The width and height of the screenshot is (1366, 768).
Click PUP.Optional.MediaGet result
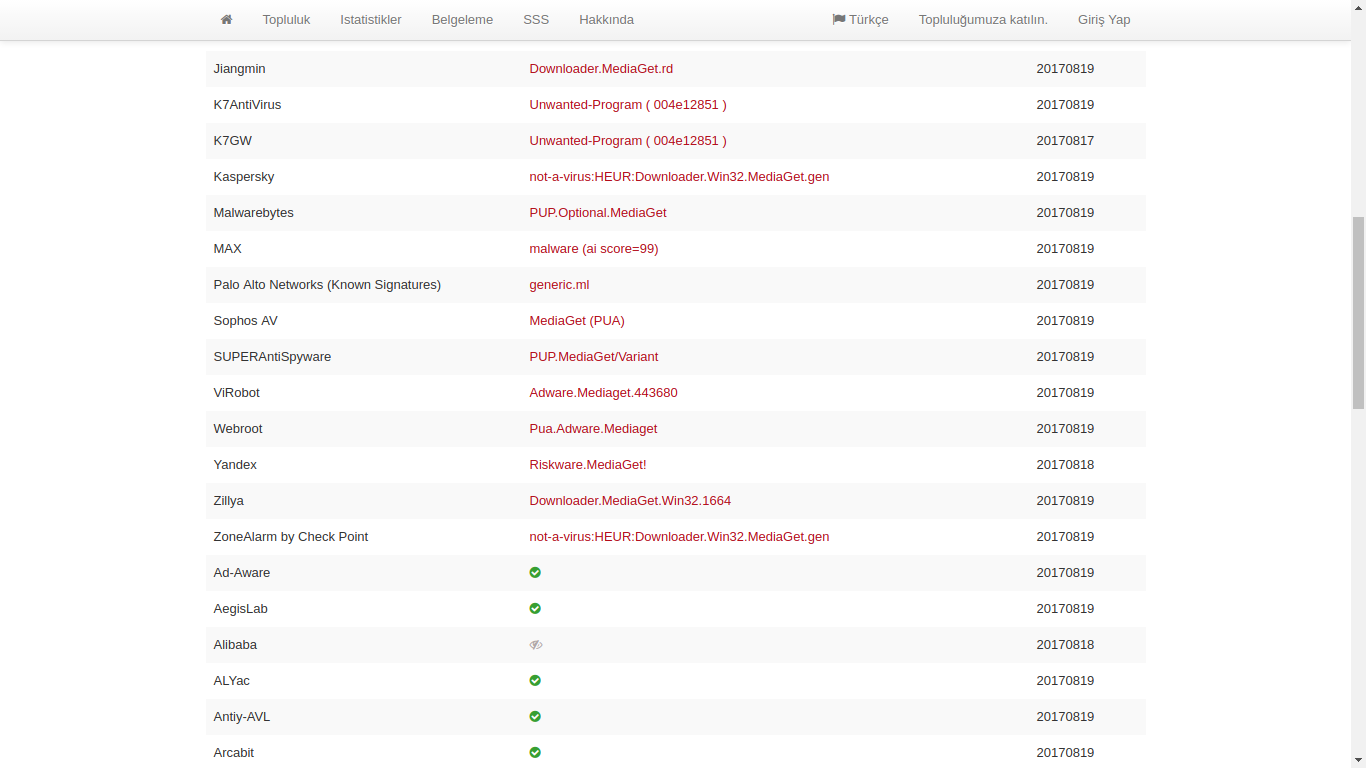[x=598, y=213]
